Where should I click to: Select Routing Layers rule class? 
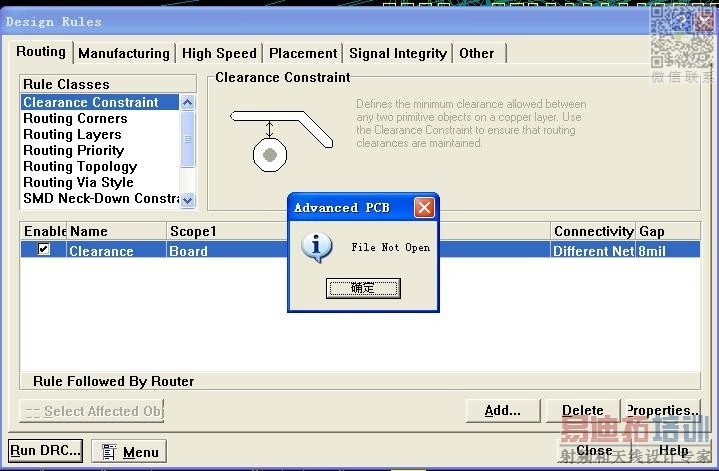100,134
